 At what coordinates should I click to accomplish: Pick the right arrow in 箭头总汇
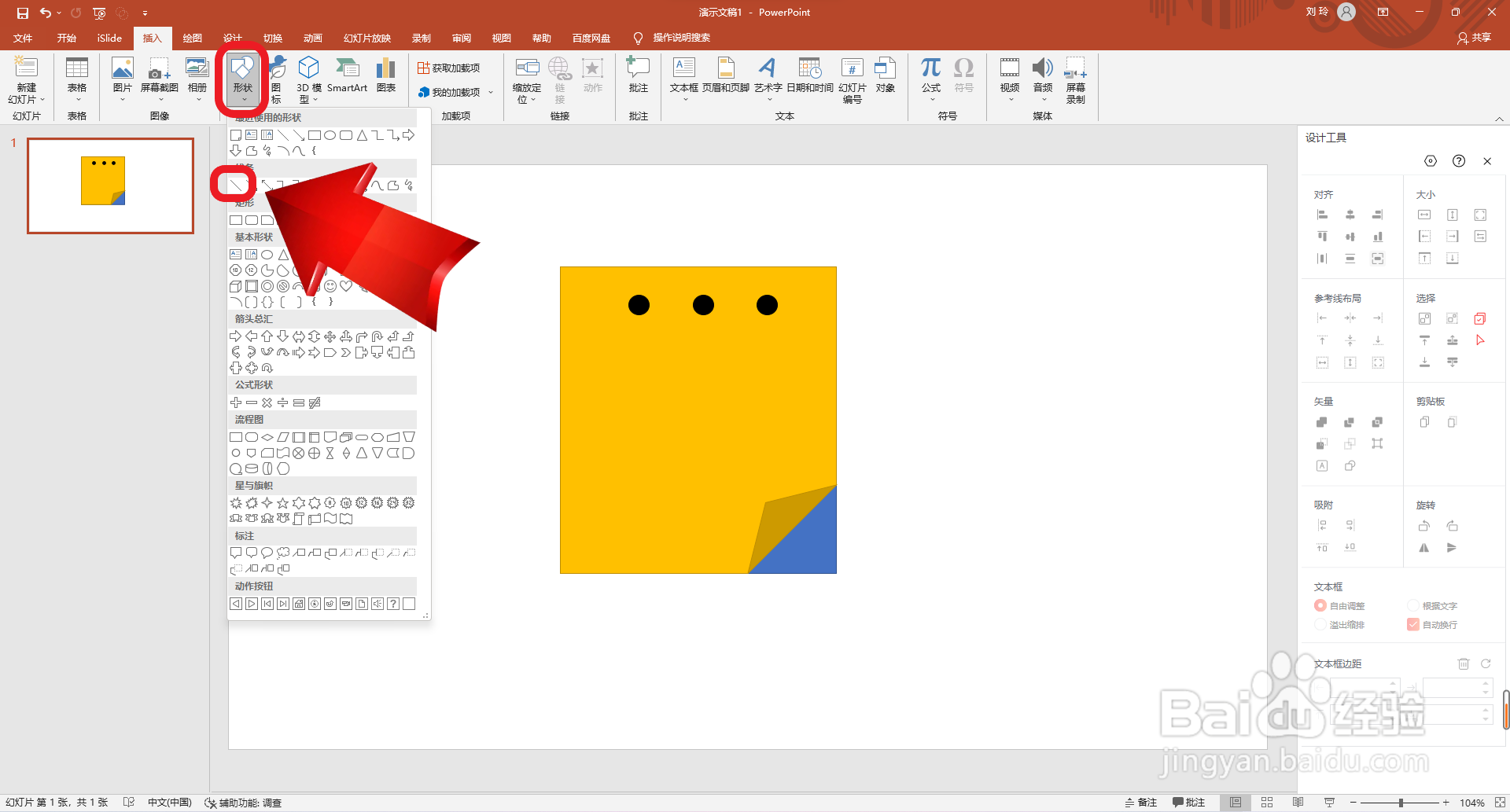tap(236, 336)
